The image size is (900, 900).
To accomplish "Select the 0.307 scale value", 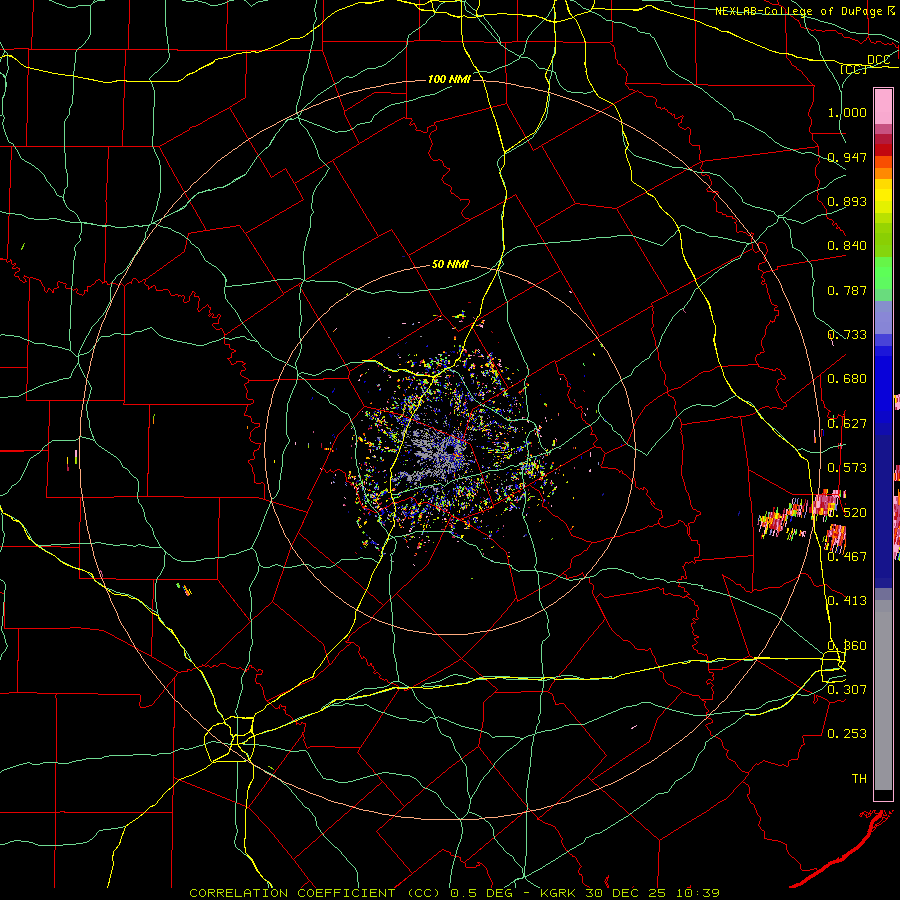I will [847, 689].
